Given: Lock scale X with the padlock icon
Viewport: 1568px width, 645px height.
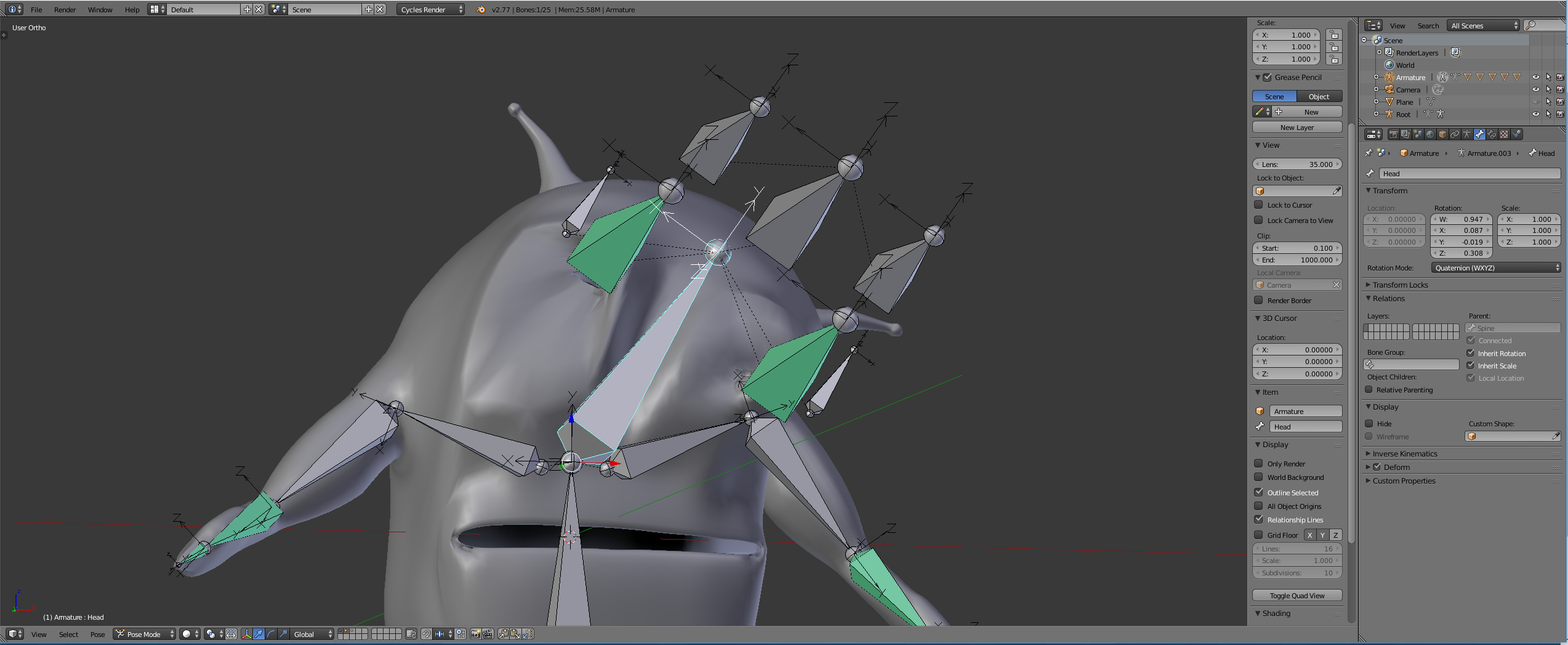Looking at the screenshot, I should coord(1333,35).
